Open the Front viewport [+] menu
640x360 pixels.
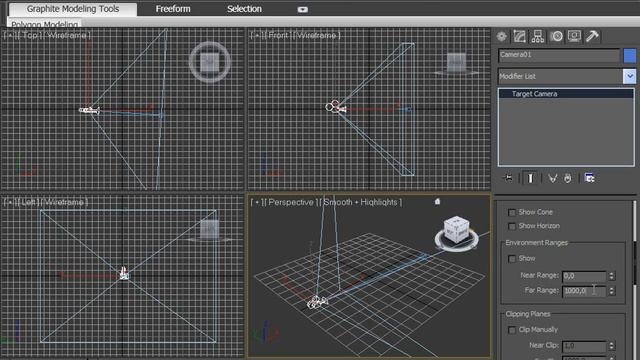coord(257,36)
